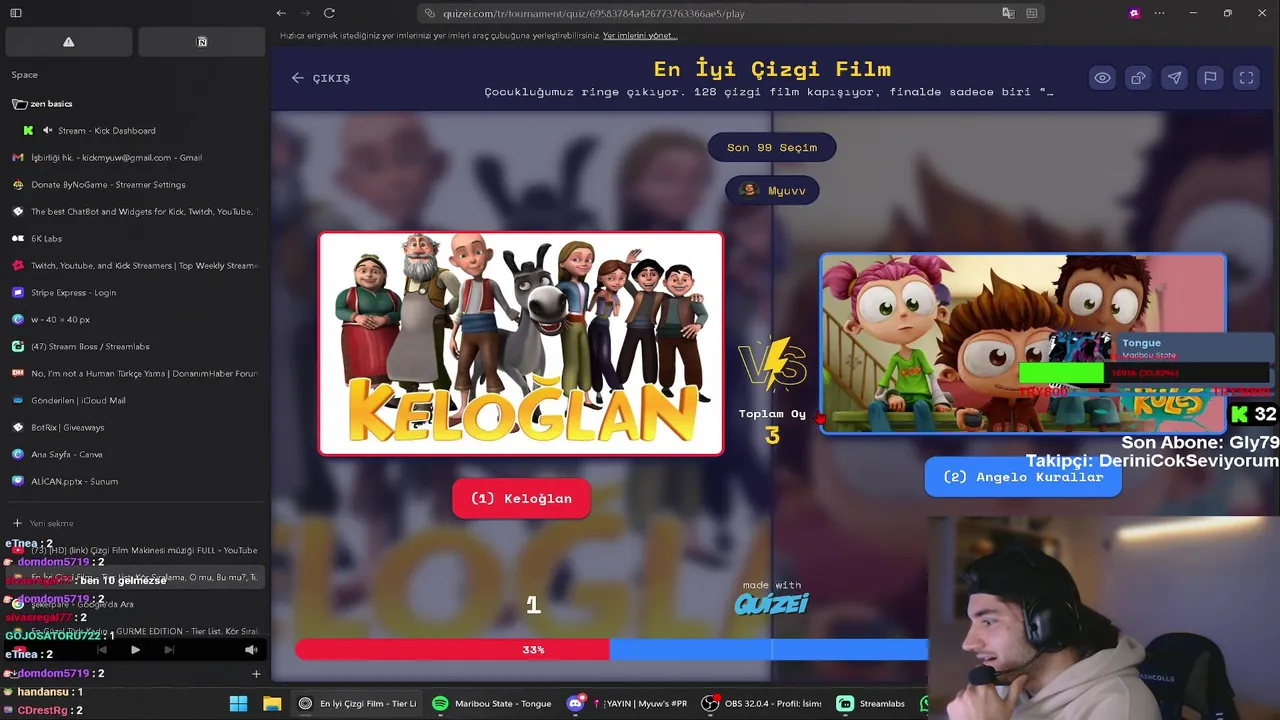This screenshot has height=720, width=1280.
Task: Select the Keloğlan cartoon image
Action: tap(521, 344)
